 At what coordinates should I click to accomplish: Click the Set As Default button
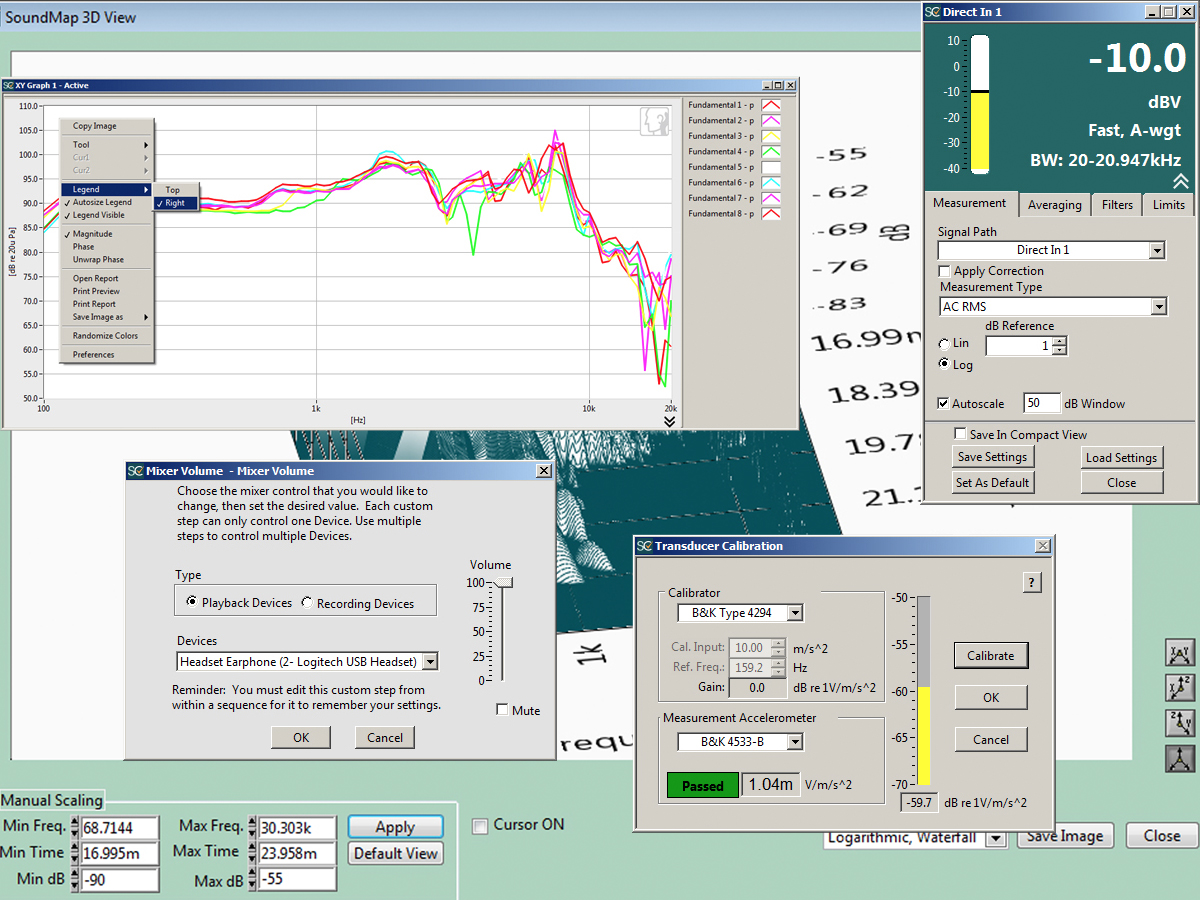pos(992,482)
